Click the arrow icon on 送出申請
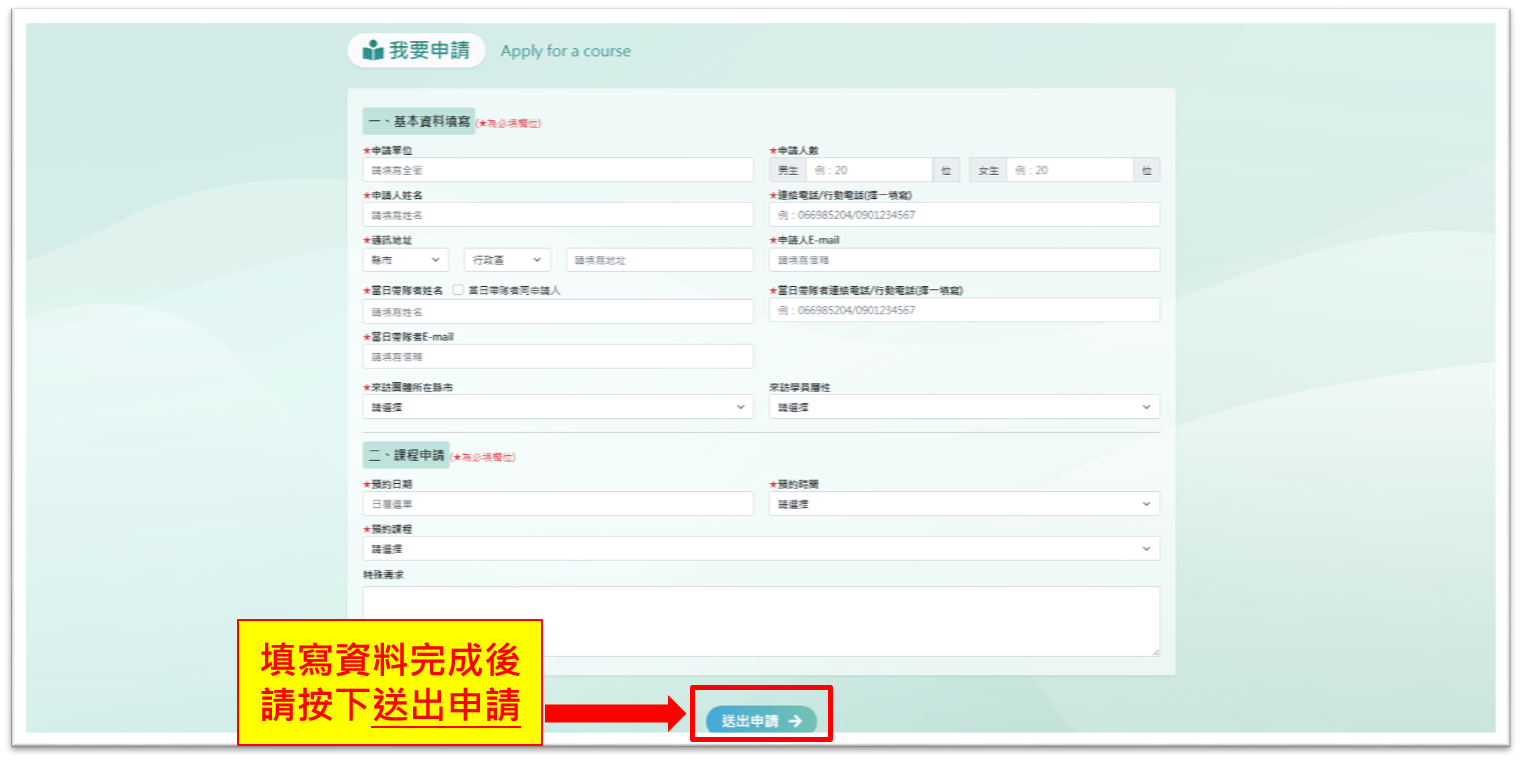This screenshot has height=761, width=1521. [795, 720]
